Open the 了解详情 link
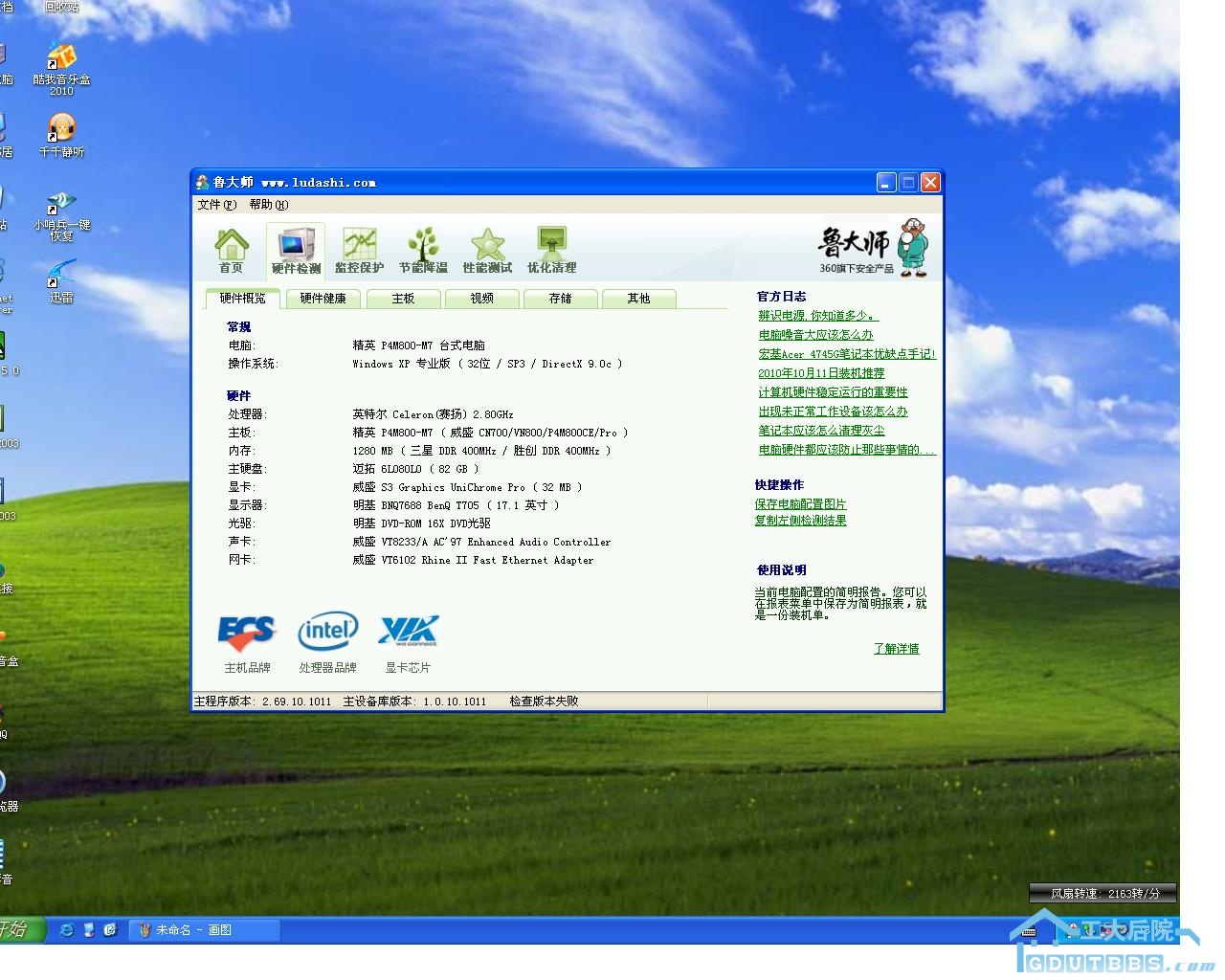The width and height of the screenshot is (1225, 980). 896,649
